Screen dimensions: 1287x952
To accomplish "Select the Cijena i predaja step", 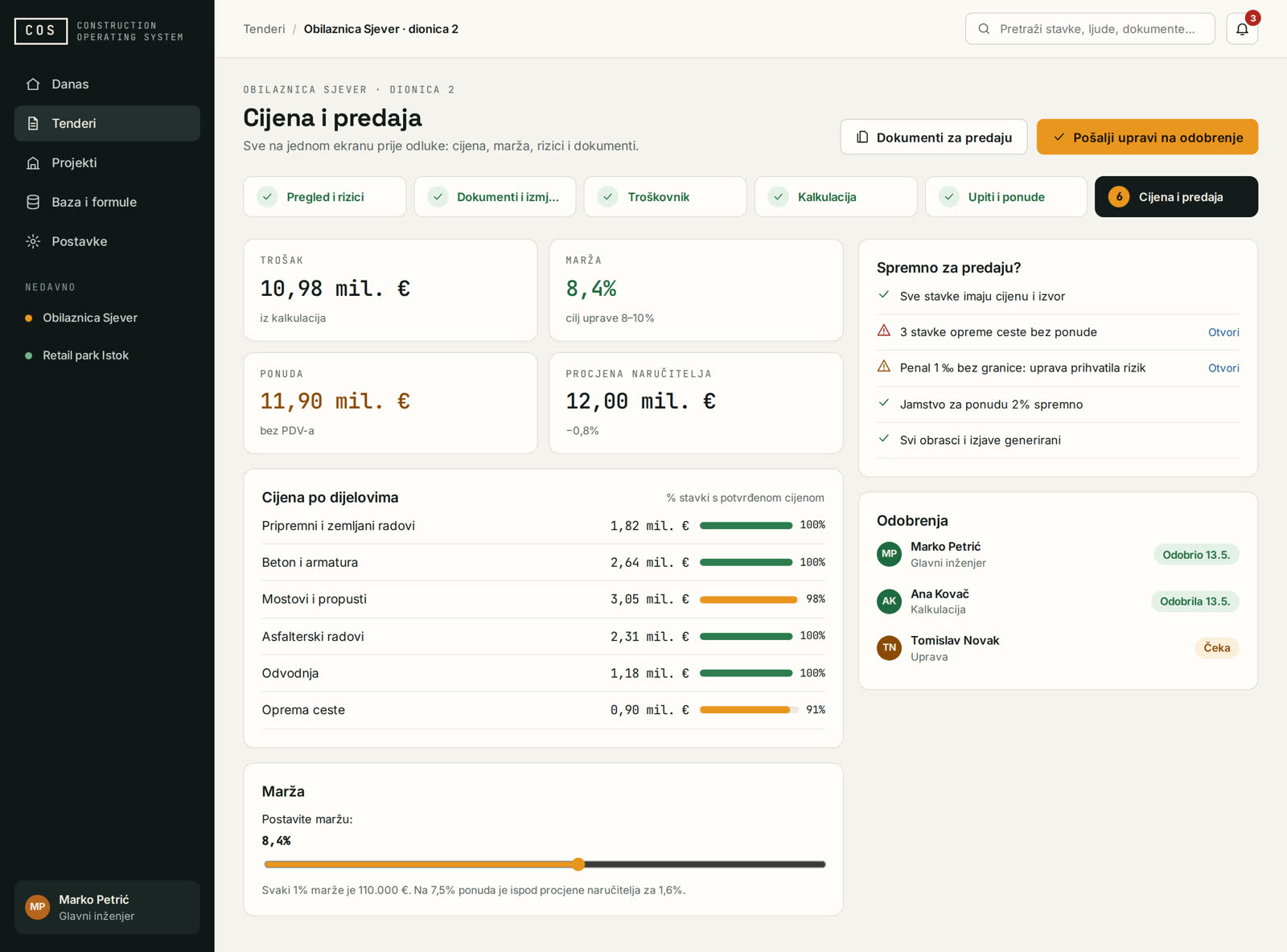I will click(1176, 197).
